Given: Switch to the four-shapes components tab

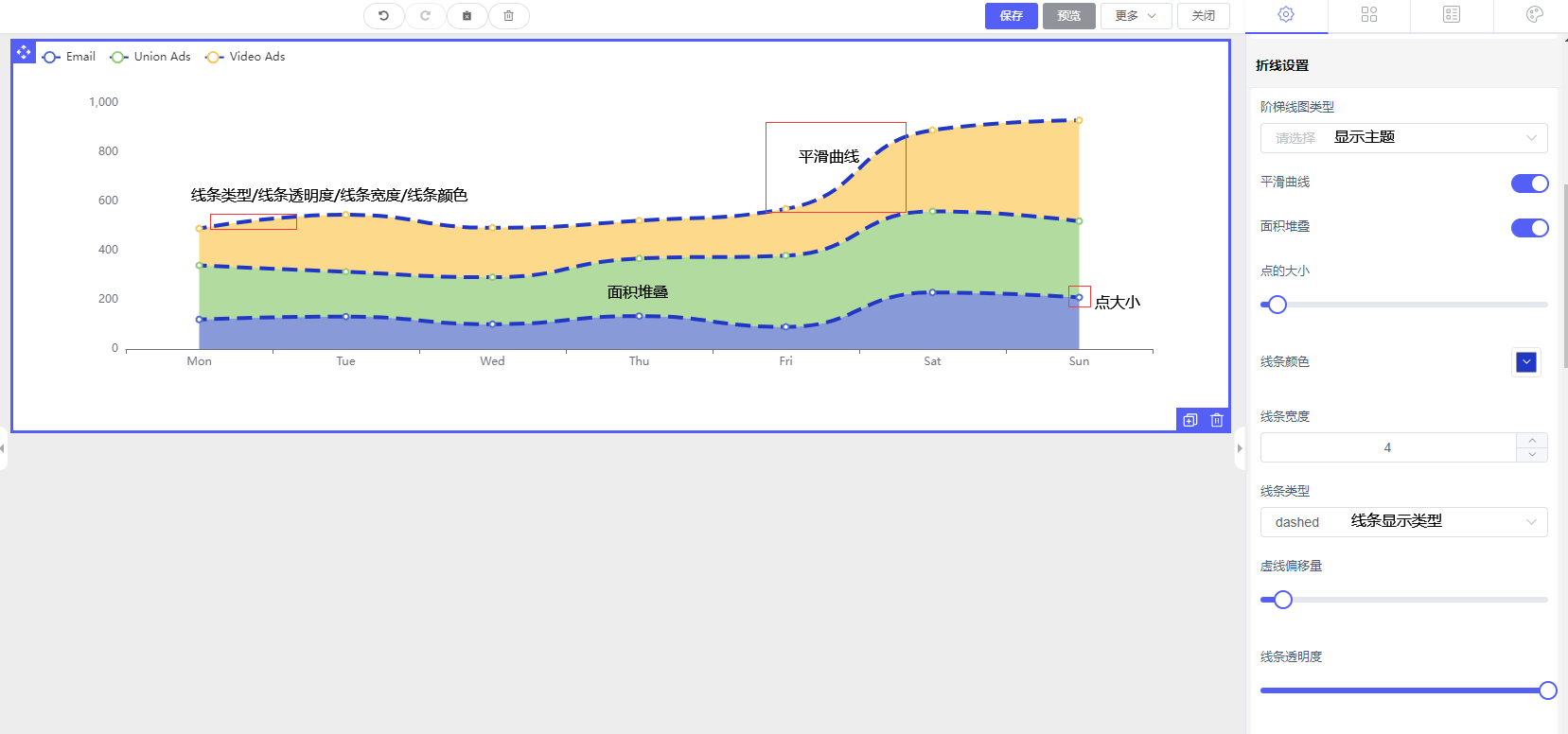Looking at the screenshot, I should pyautogui.click(x=1368, y=14).
